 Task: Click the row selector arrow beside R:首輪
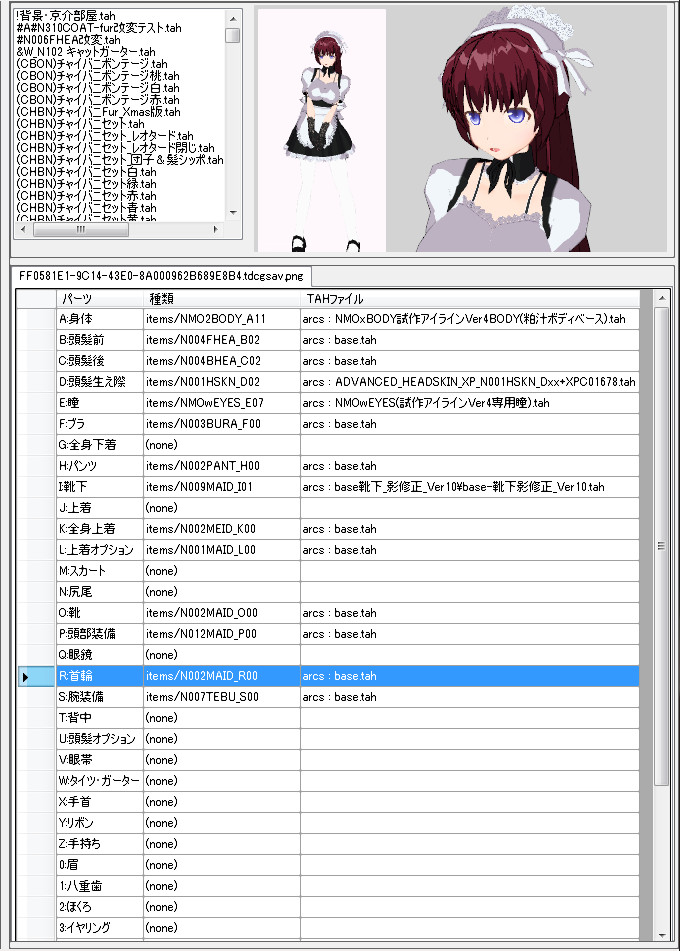pos(25,677)
